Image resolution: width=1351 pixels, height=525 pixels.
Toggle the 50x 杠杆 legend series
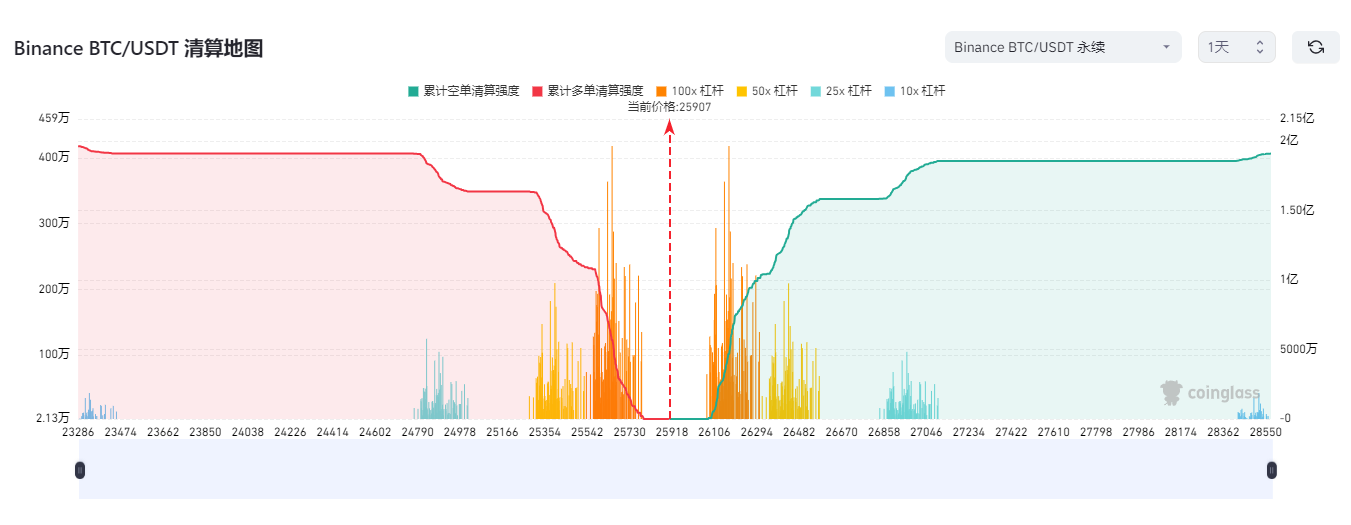767,91
